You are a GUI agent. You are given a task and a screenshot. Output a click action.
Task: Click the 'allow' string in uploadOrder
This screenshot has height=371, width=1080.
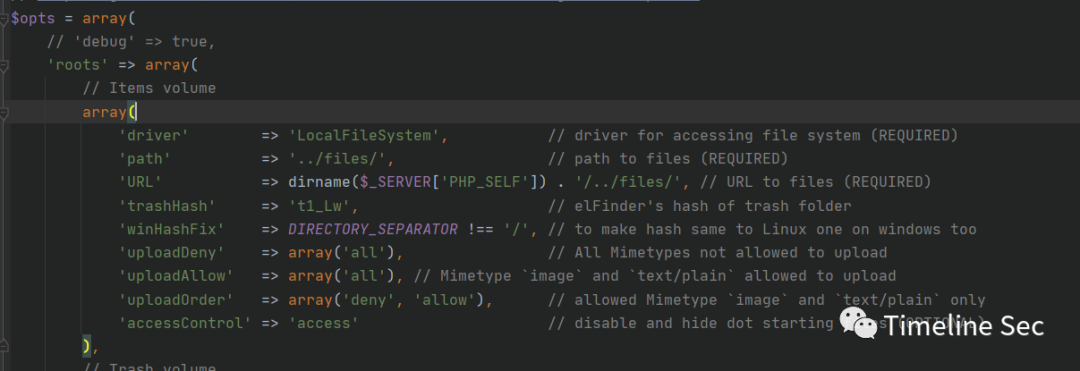click(444, 300)
